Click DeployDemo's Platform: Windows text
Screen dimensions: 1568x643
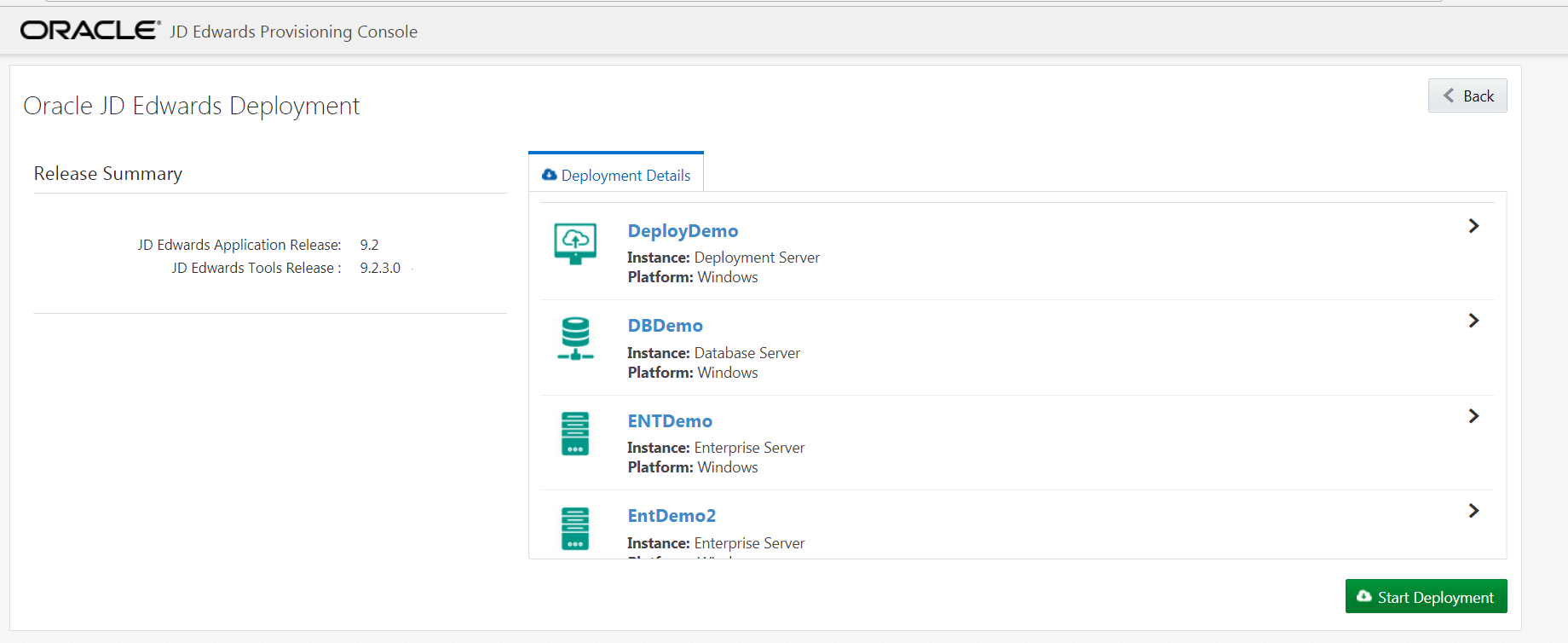click(693, 277)
